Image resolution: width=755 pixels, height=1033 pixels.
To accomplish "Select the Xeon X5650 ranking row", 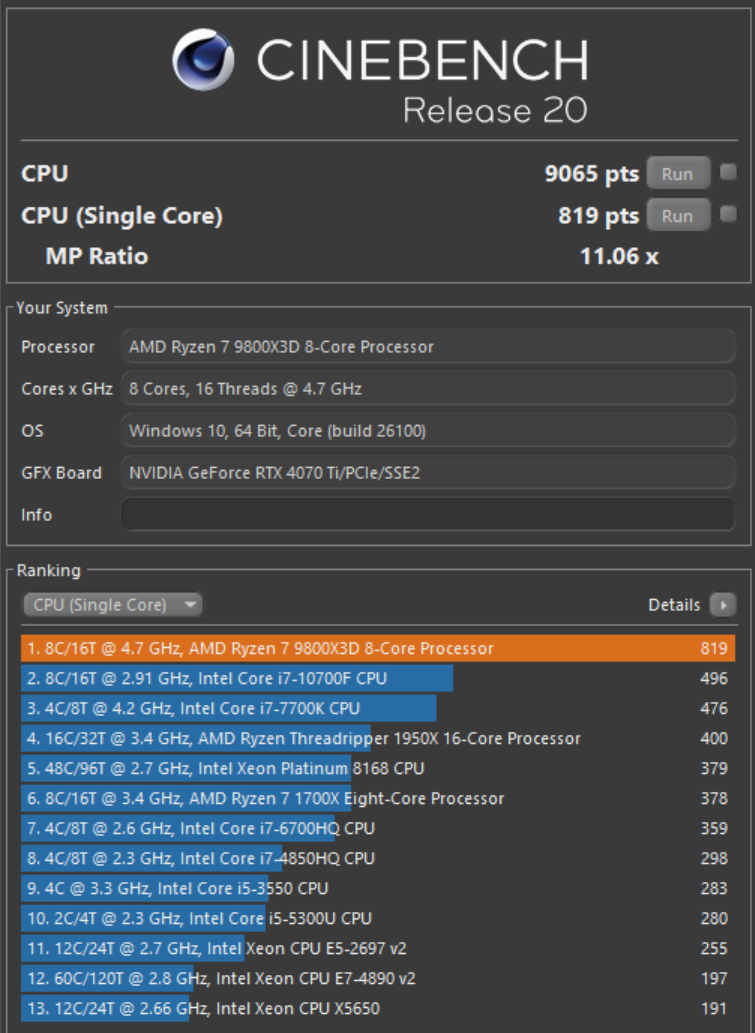I will pyautogui.click(x=377, y=1008).
